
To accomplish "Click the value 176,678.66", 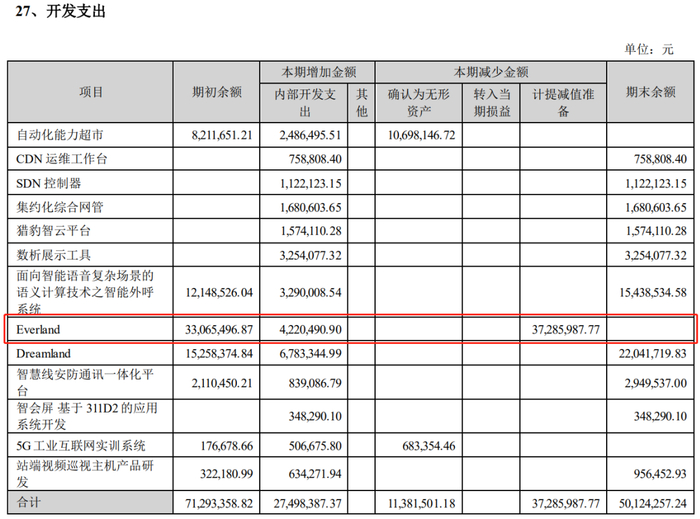I will [227, 446].
